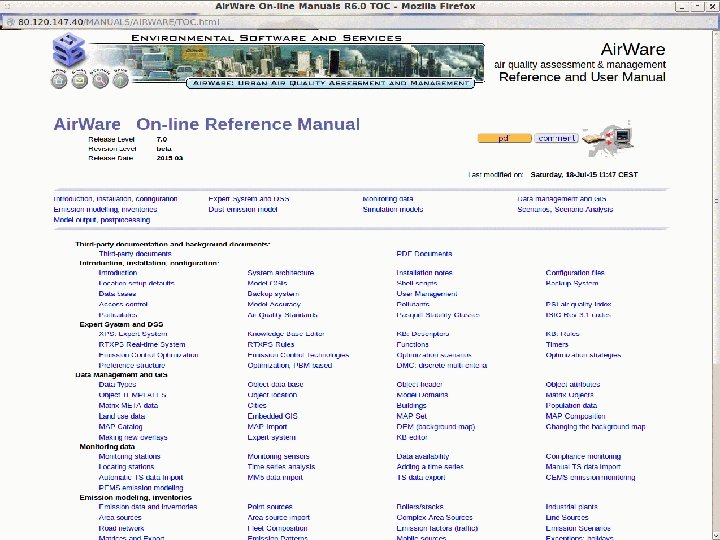Open Installation notes link

(x=424, y=273)
